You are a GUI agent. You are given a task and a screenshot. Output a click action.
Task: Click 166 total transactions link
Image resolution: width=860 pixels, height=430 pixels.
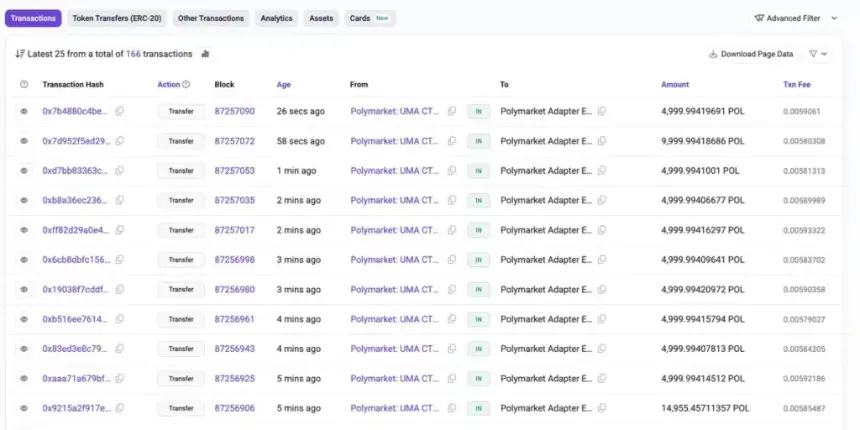coord(133,54)
